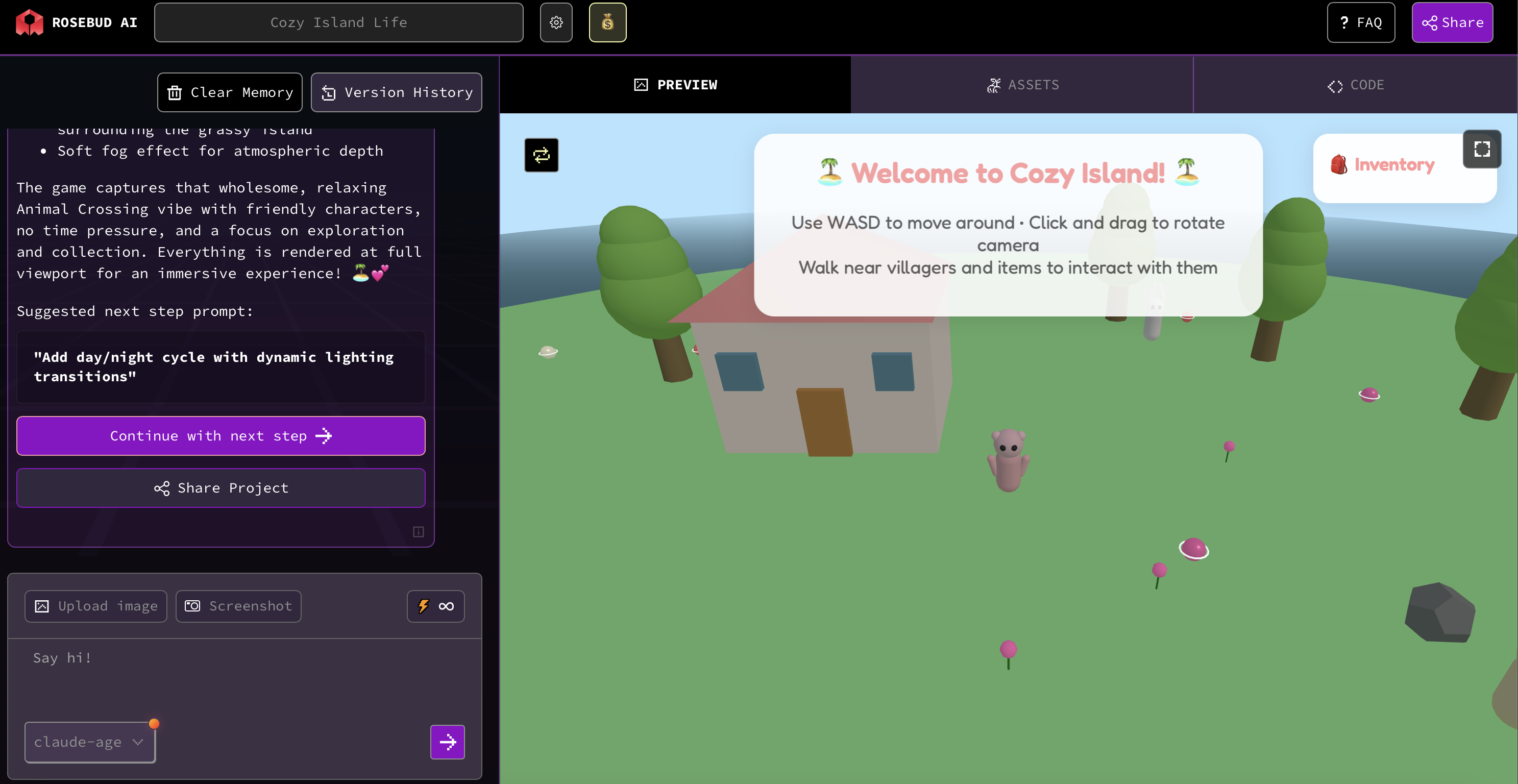Click the Rosebud AI logo
This screenshot has height=784, width=1518.
[77, 22]
